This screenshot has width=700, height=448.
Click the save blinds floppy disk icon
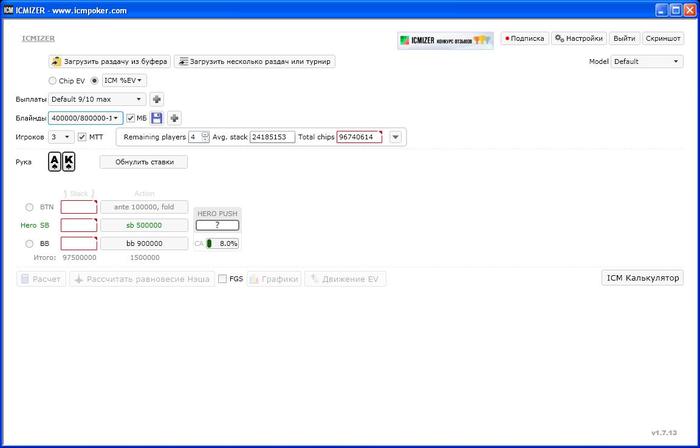pyautogui.click(x=156, y=118)
